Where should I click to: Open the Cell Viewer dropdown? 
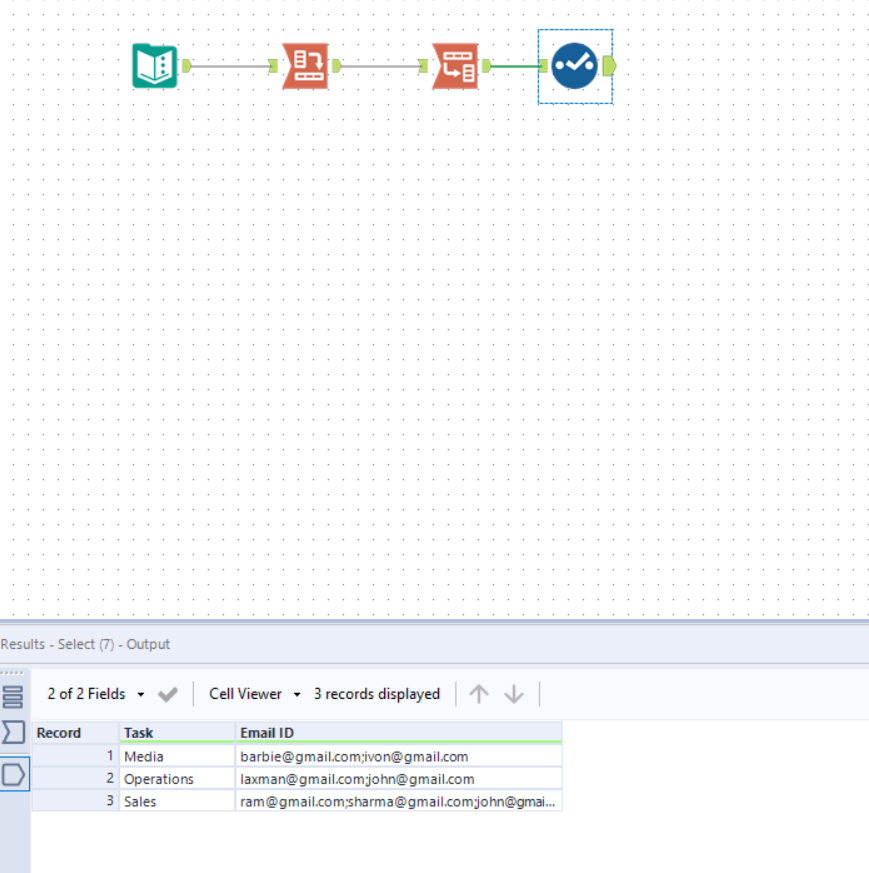pyautogui.click(x=248, y=694)
